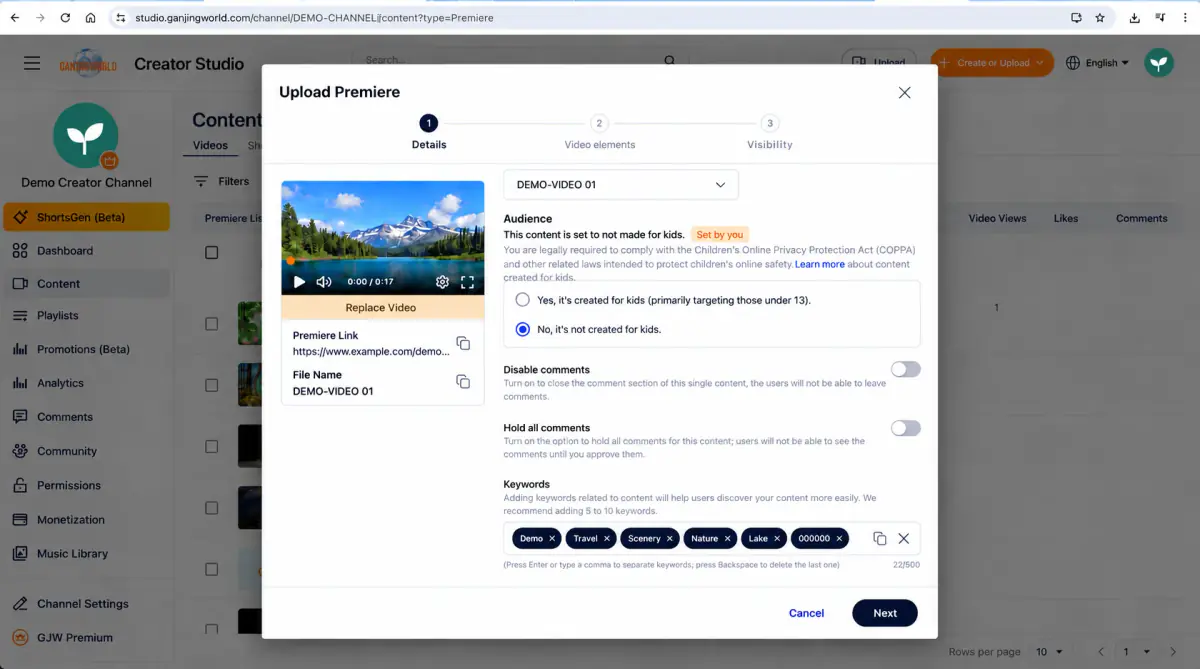Open the globe language selector icon
This screenshot has width=1200, height=669.
coord(1073,62)
